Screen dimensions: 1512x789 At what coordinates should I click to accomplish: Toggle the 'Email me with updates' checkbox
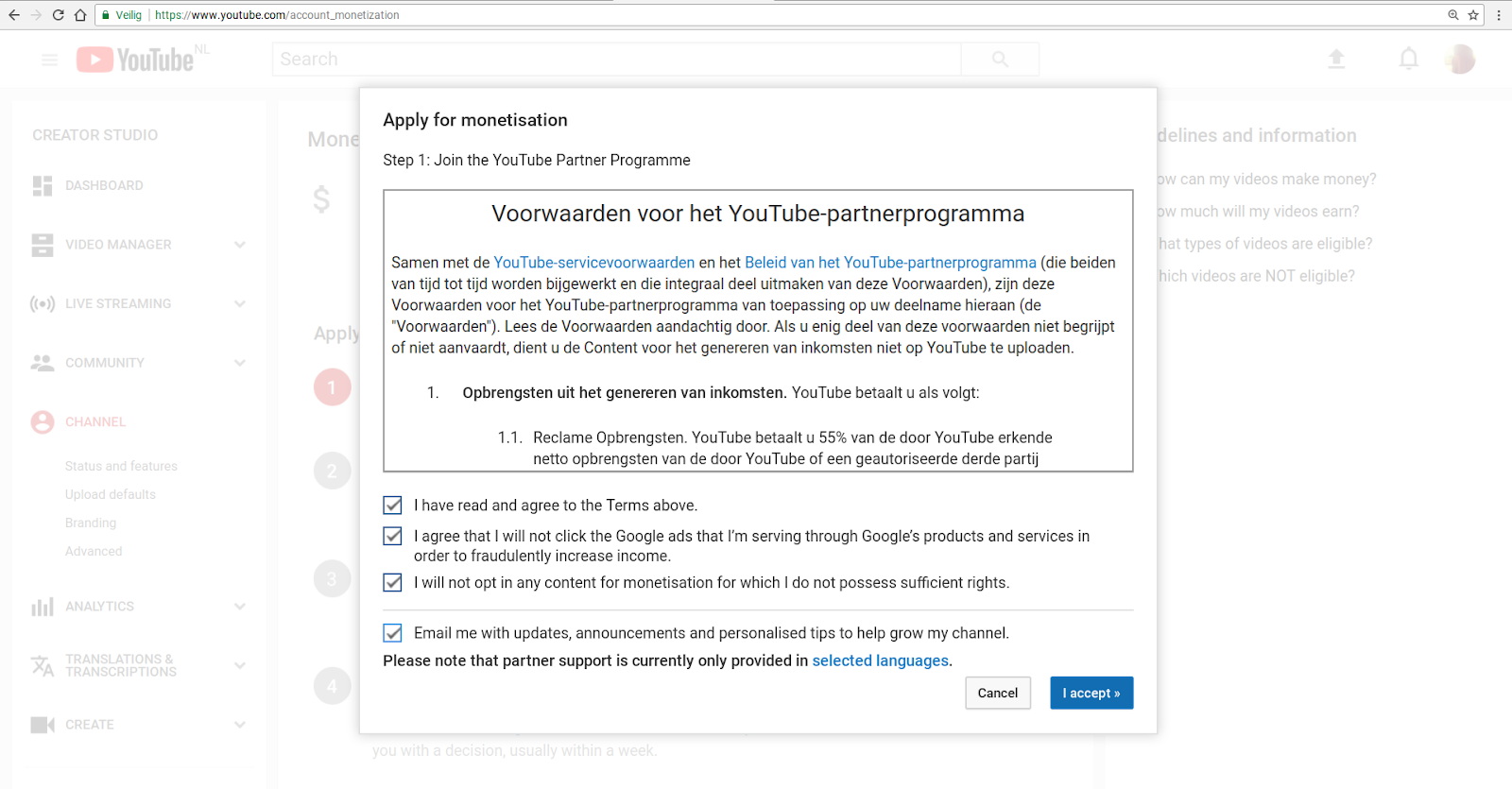[393, 633]
